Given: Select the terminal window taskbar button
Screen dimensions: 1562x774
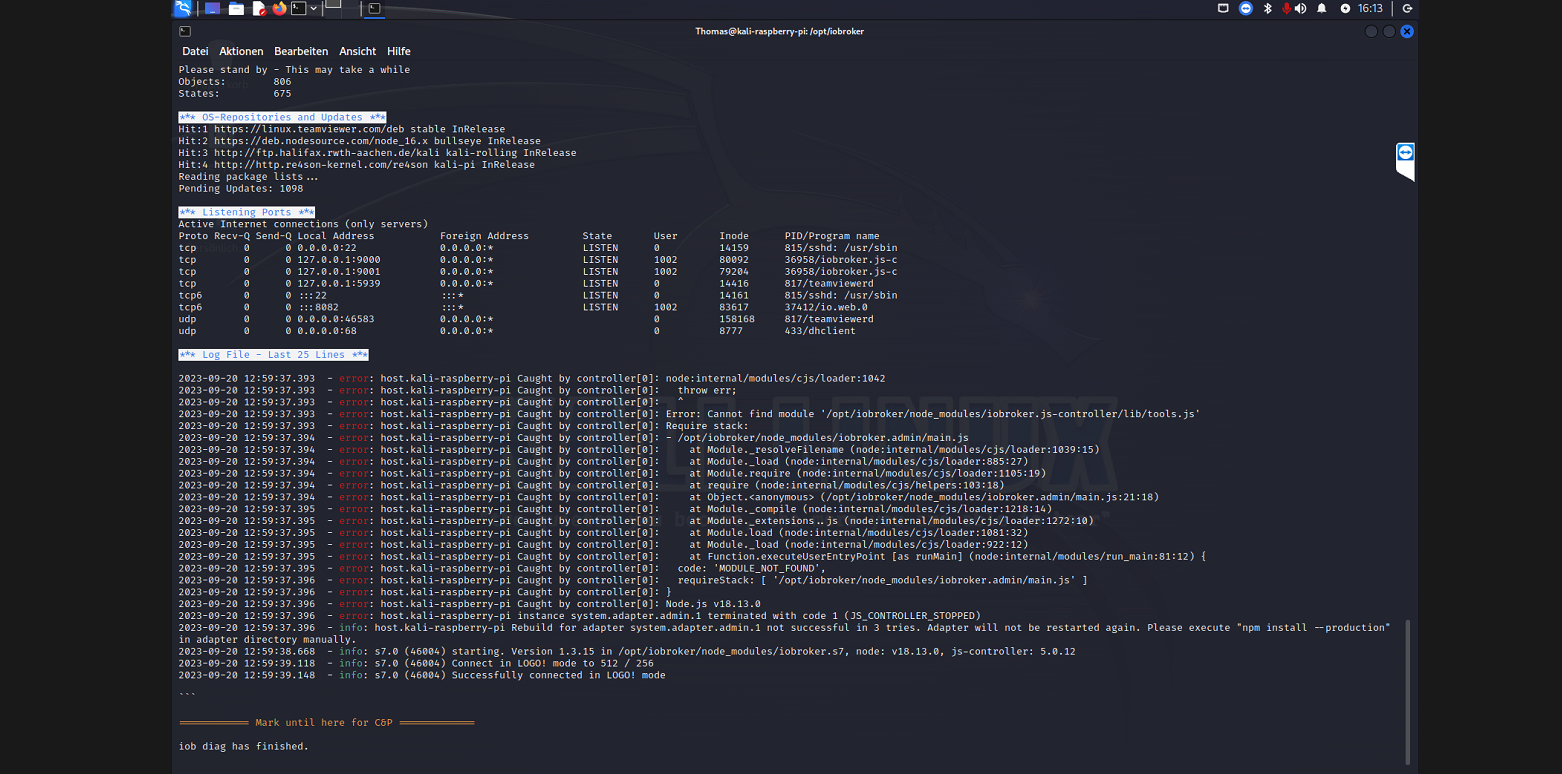Looking at the screenshot, I should tap(373, 9).
